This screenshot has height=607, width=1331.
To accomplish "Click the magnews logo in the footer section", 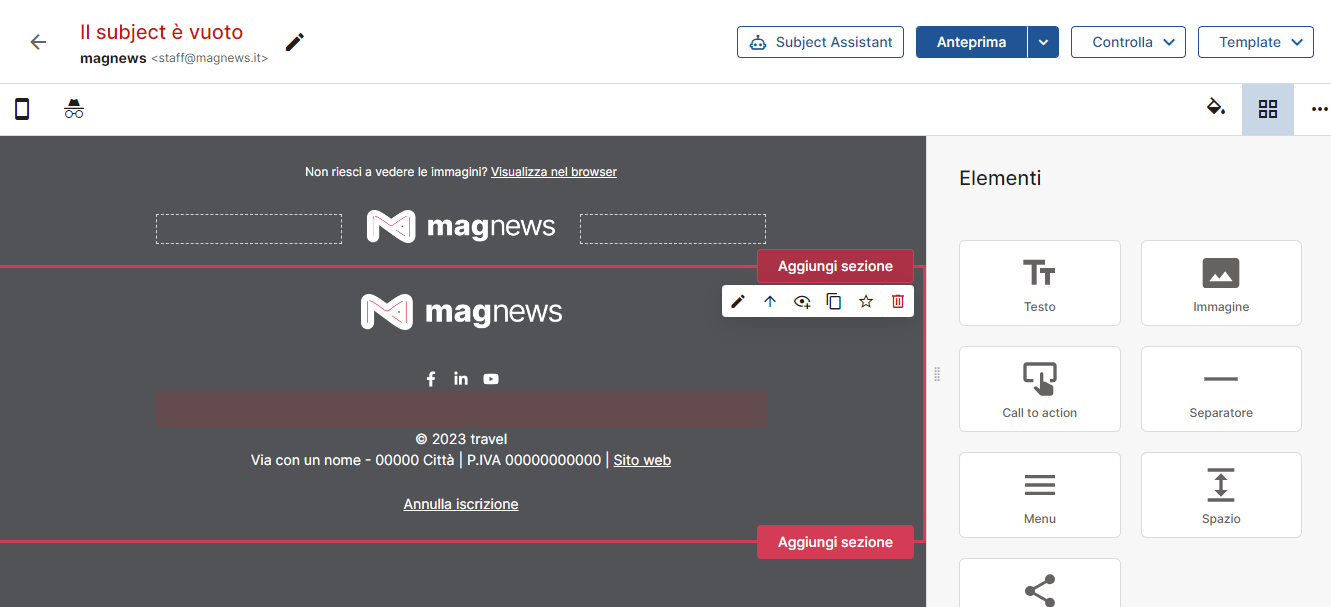I will 461,312.
